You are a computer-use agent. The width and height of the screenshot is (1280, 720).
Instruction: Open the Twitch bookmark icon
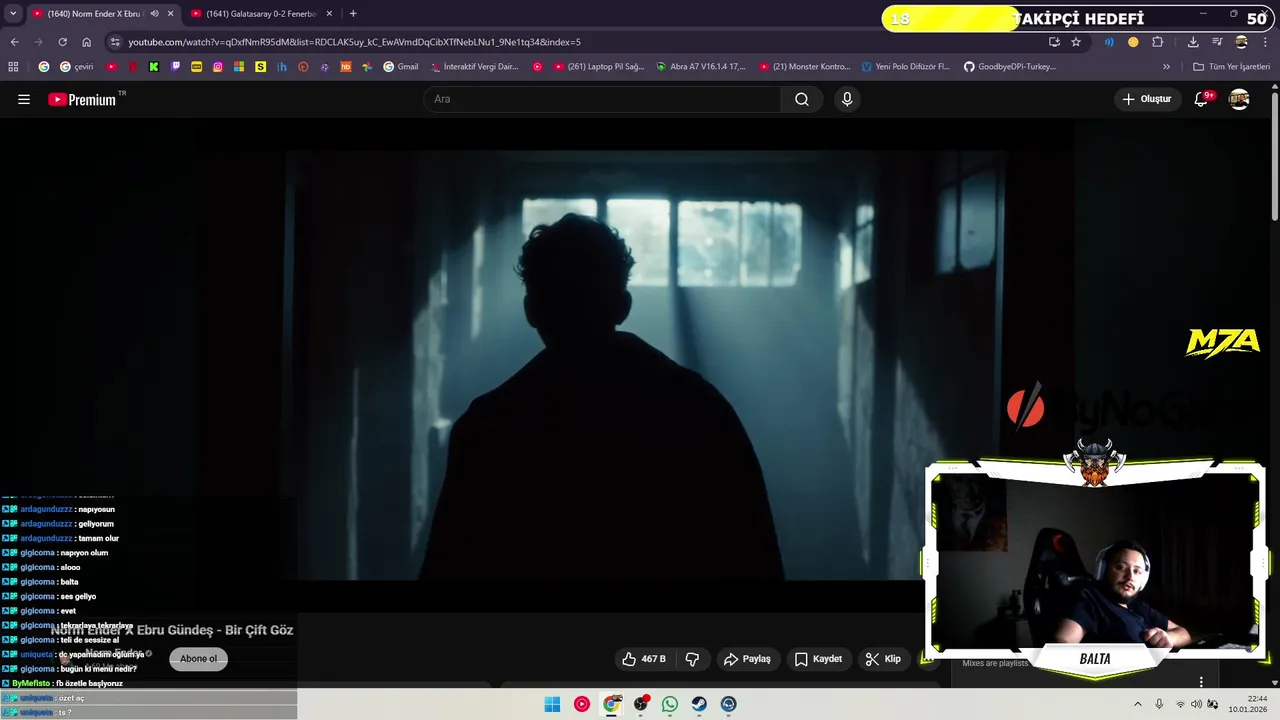pos(176,67)
